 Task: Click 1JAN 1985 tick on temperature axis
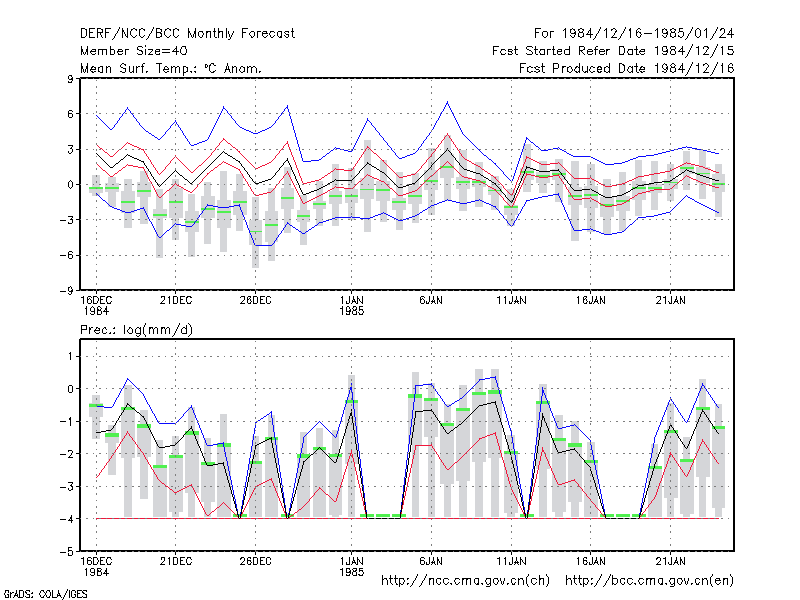(x=352, y=305)
